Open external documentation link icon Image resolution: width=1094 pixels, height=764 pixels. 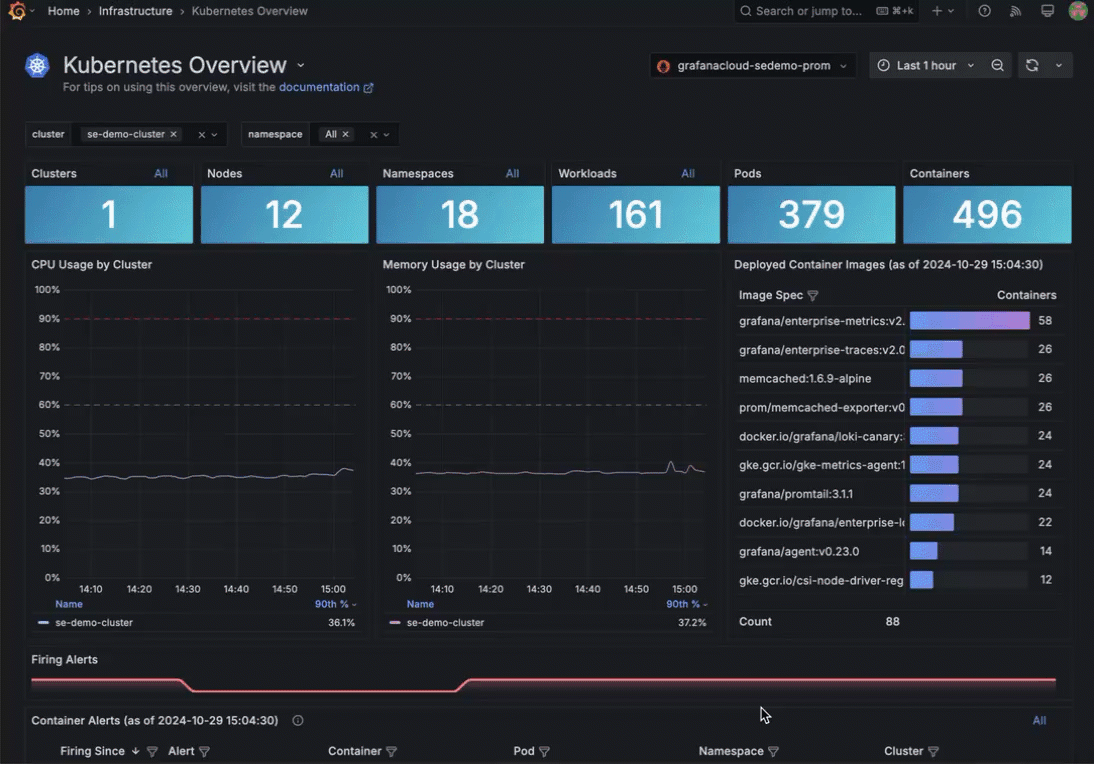tap(368, 88)
